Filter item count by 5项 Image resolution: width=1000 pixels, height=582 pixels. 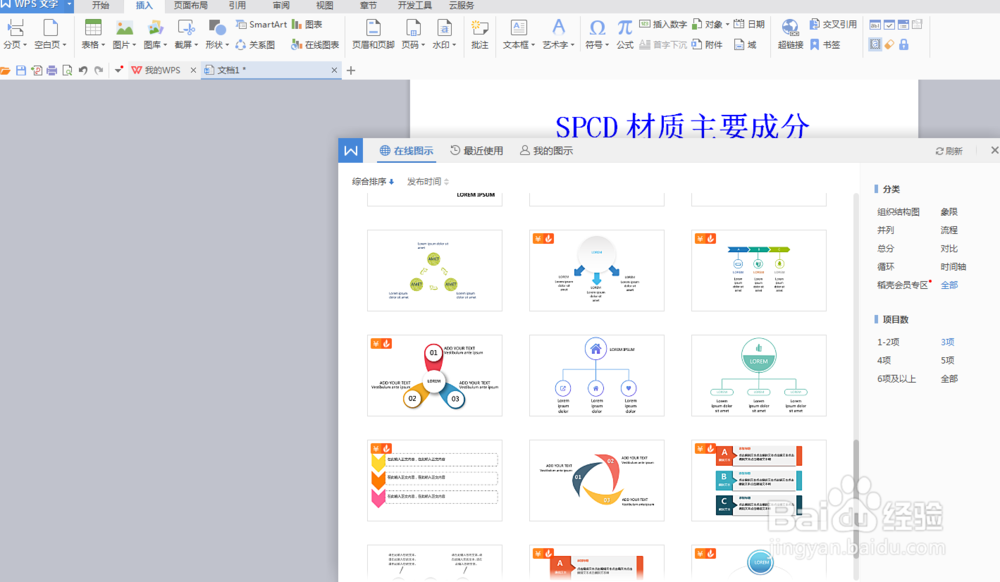point(947,360)
